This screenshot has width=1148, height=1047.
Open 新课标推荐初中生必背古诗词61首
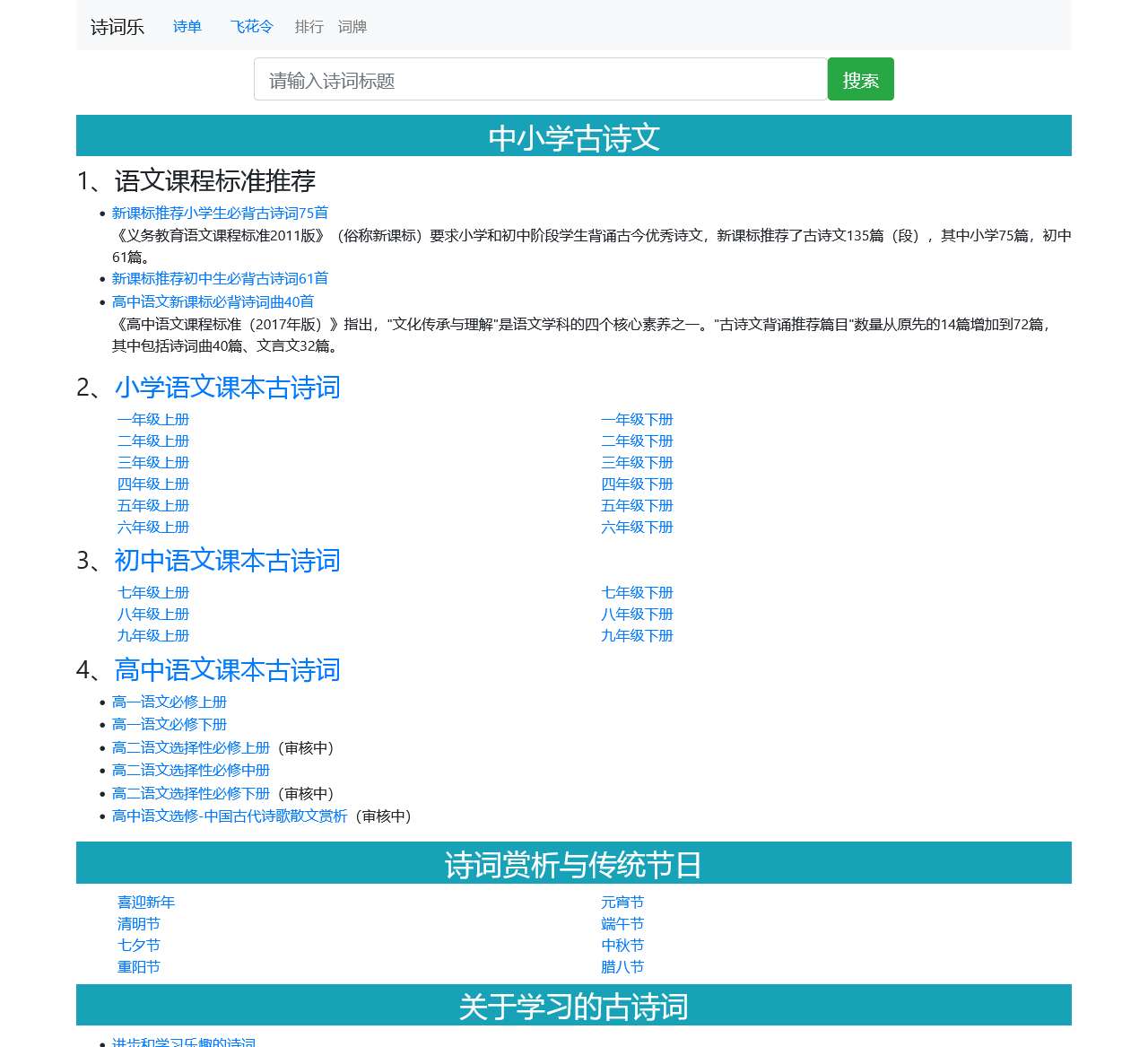pos(220,278)
